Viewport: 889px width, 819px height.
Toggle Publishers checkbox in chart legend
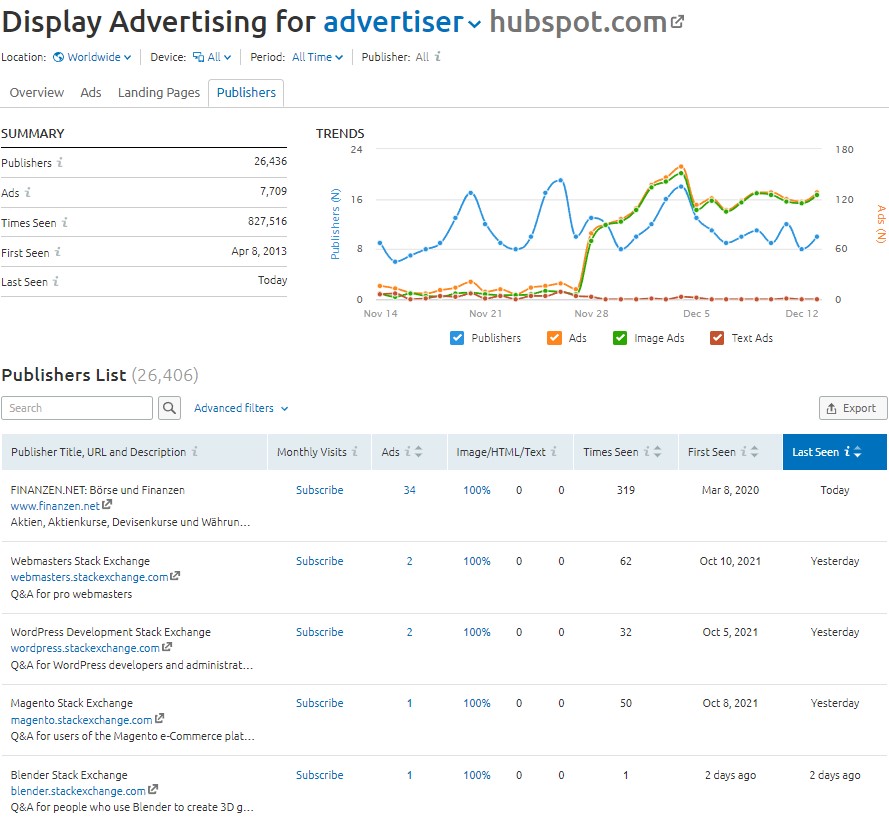pyautogui.click(x=457, y=338)
